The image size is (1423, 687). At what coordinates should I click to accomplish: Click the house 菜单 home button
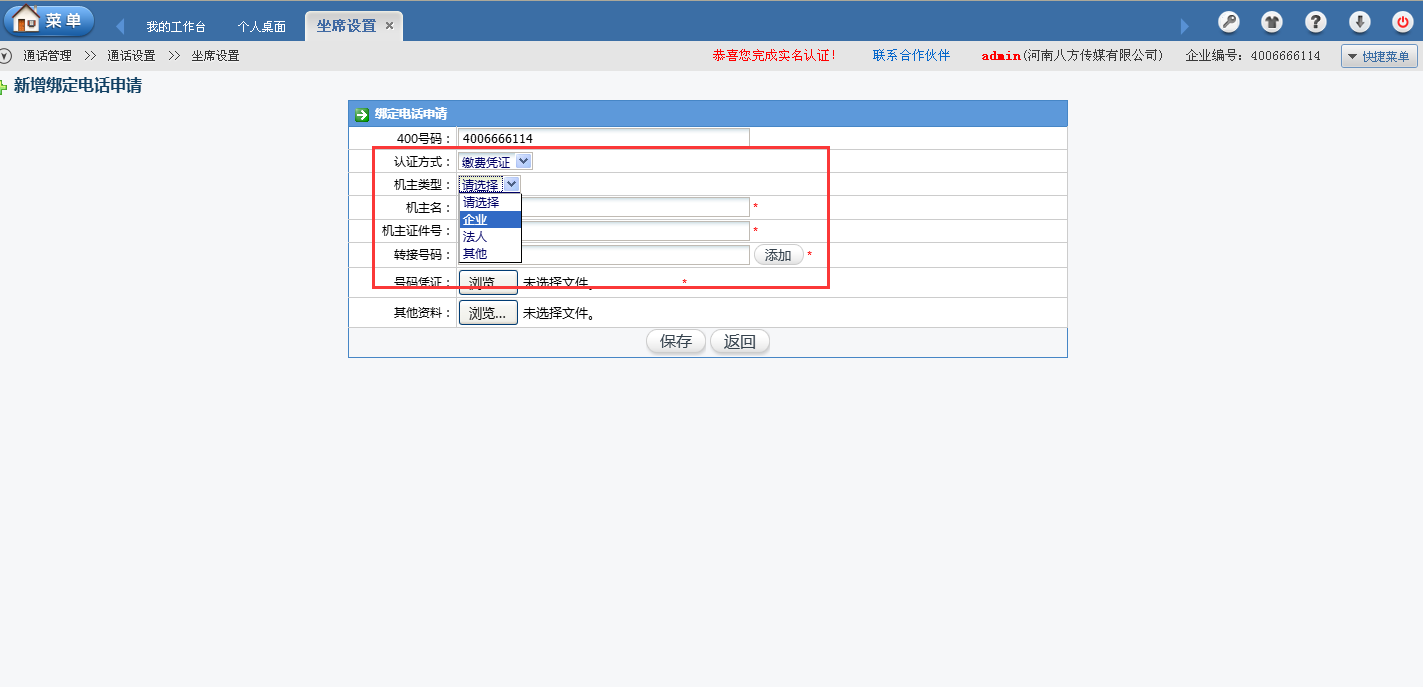50,21
